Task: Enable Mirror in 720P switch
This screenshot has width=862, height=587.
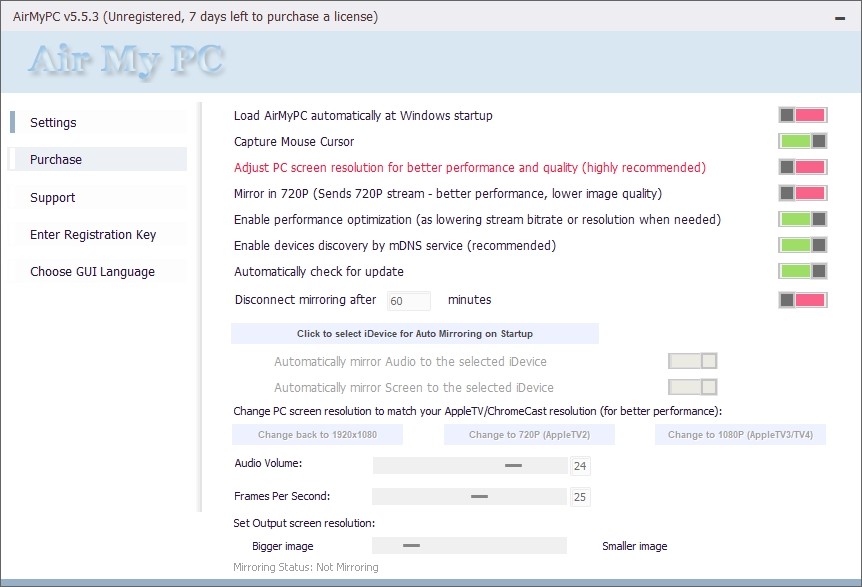Action: coord(803,193)
